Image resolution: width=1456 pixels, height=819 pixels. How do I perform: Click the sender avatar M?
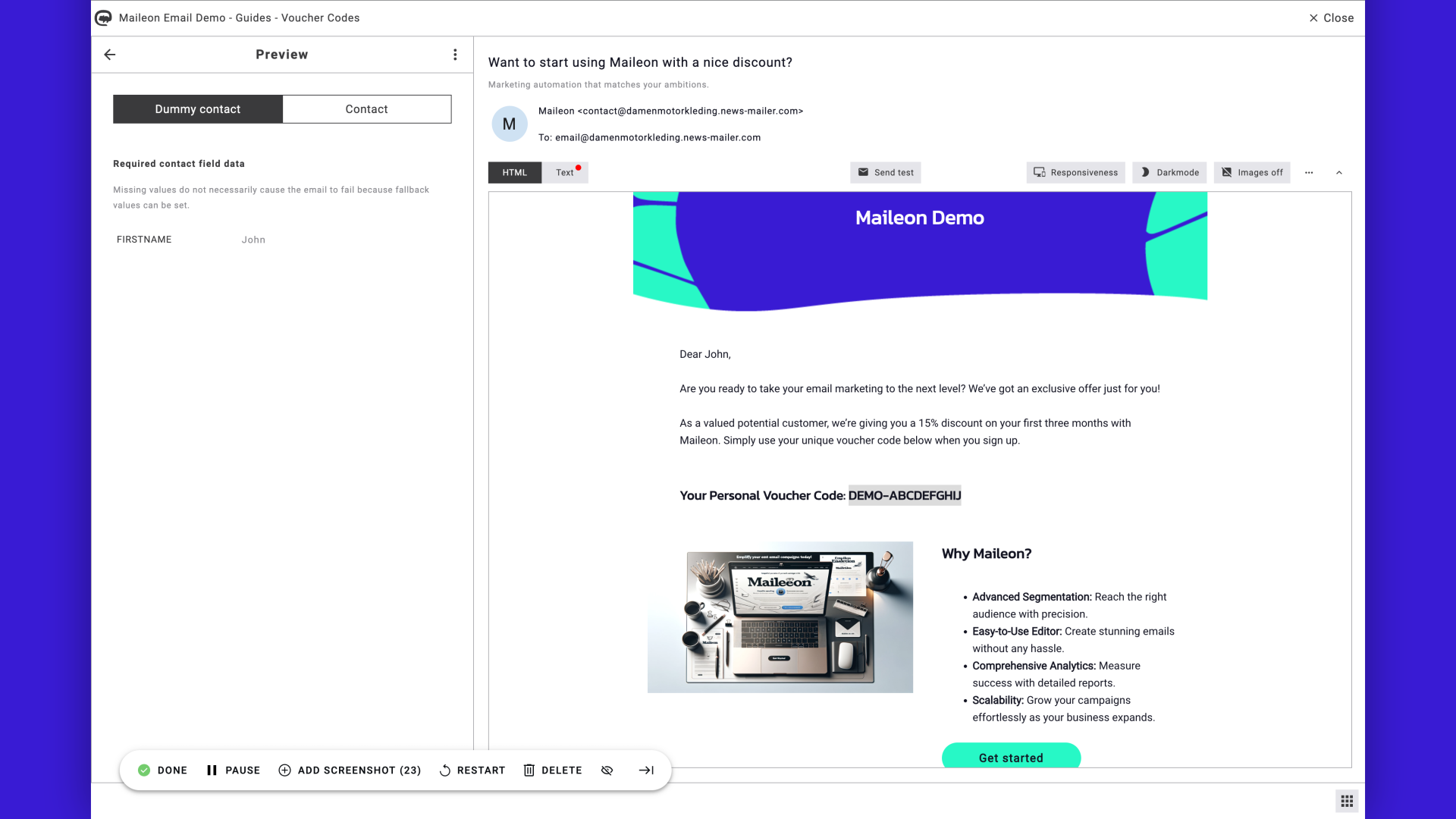point(510,124)
